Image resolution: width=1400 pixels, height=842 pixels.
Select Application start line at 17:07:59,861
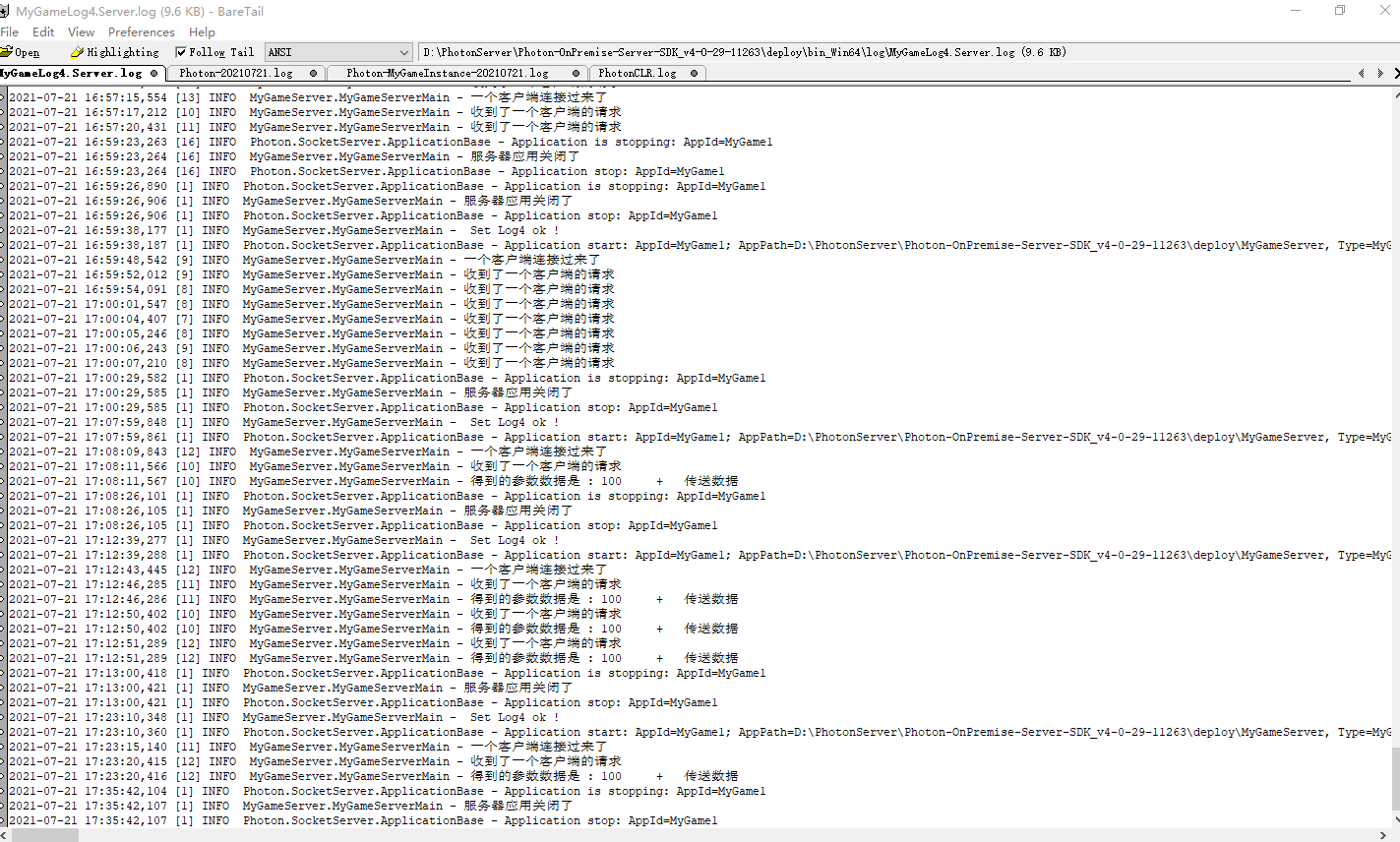point(700,437)
